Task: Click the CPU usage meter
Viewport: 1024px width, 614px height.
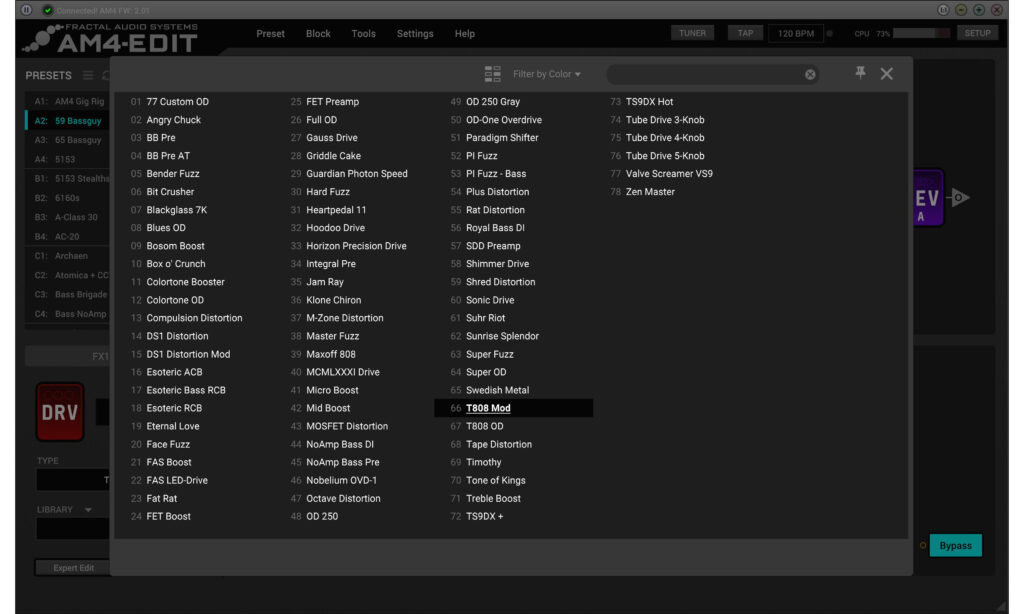Action: pos(921,33)
